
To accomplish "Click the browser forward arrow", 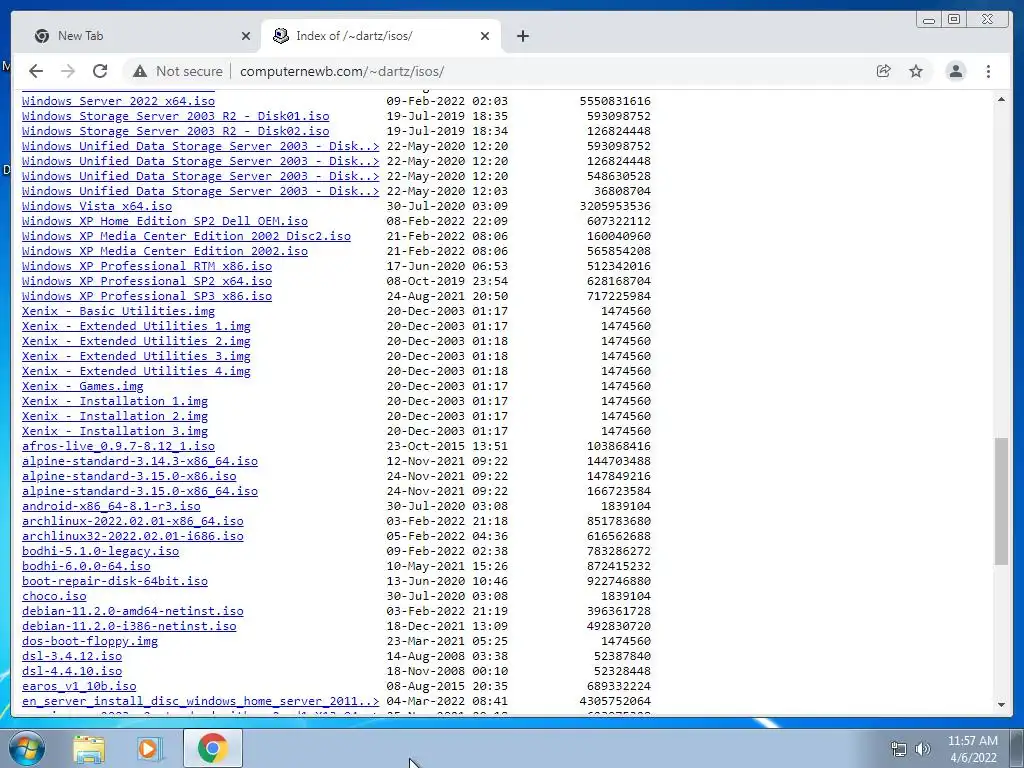I will [68, 71].
